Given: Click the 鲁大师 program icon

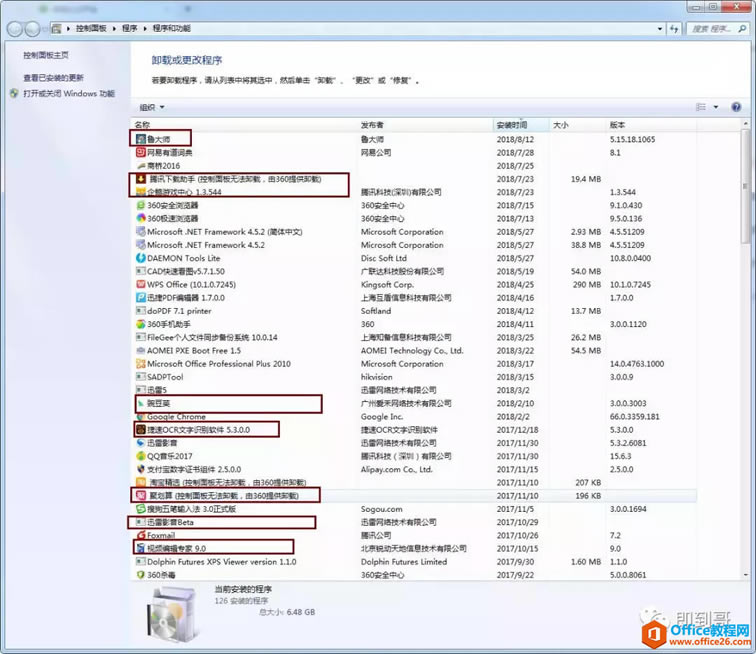Looking at the screenshot, I should pyautogui.click(x=140, y=139).
